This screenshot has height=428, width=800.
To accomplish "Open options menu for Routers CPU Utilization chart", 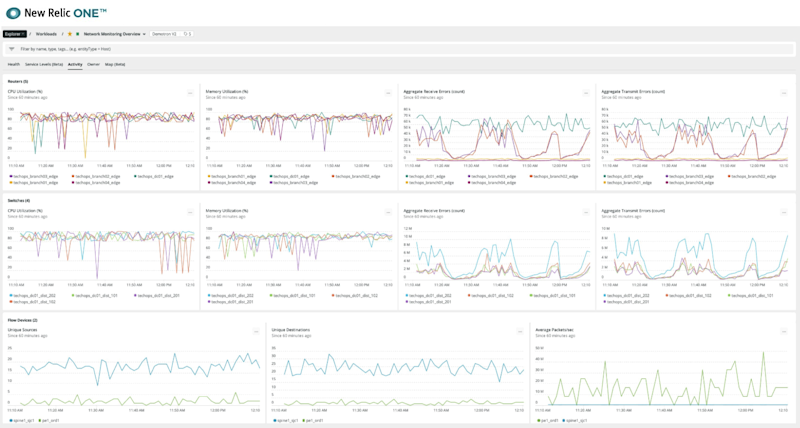I will click(x=190, y=93).
